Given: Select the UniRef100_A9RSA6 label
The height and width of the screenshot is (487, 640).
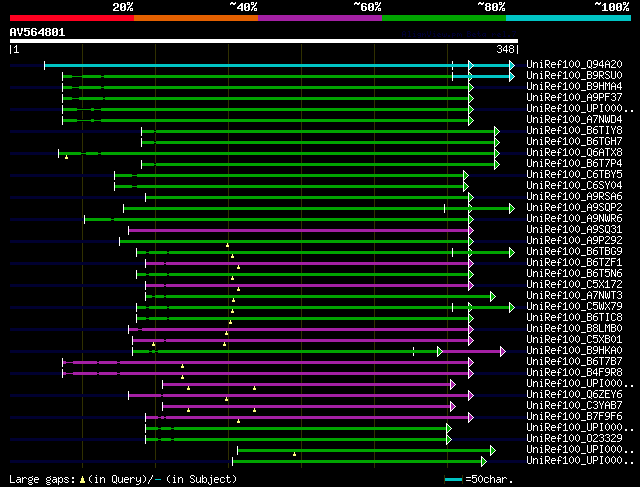Looking at the screenshot, I should (x=574, y=197).
